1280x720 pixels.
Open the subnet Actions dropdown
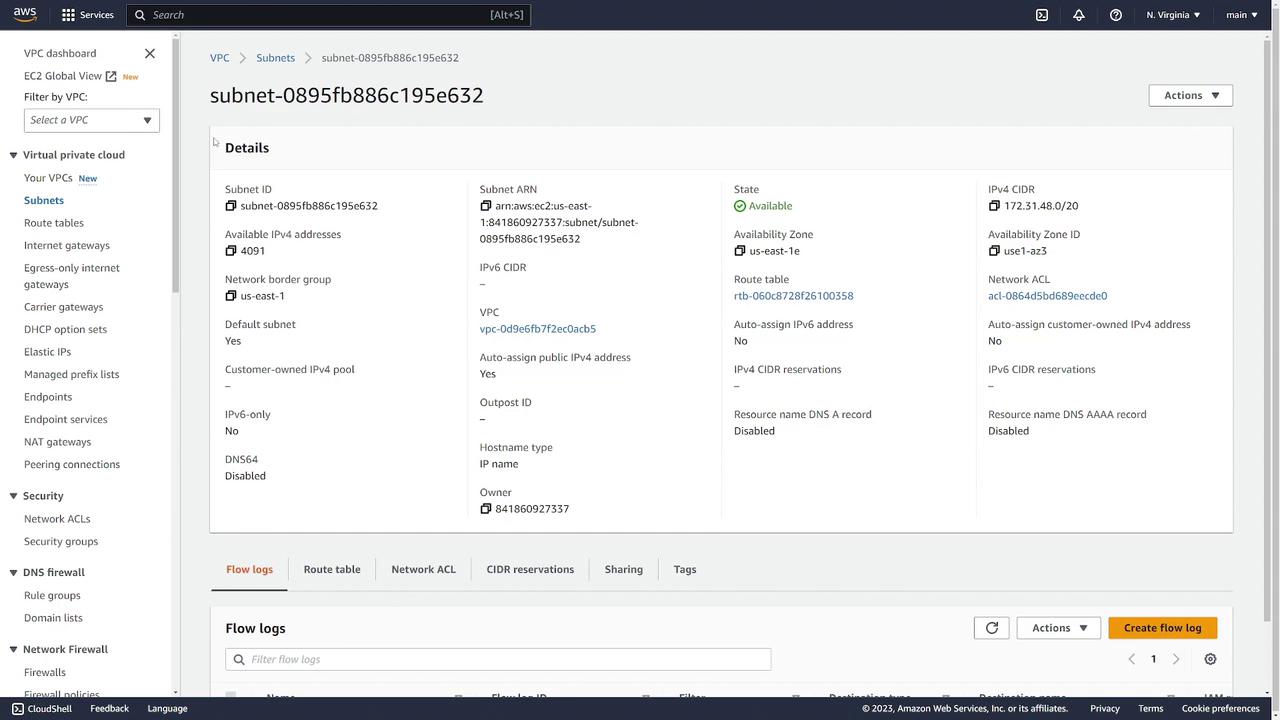pyautogui.click(x=1191, y=96)
